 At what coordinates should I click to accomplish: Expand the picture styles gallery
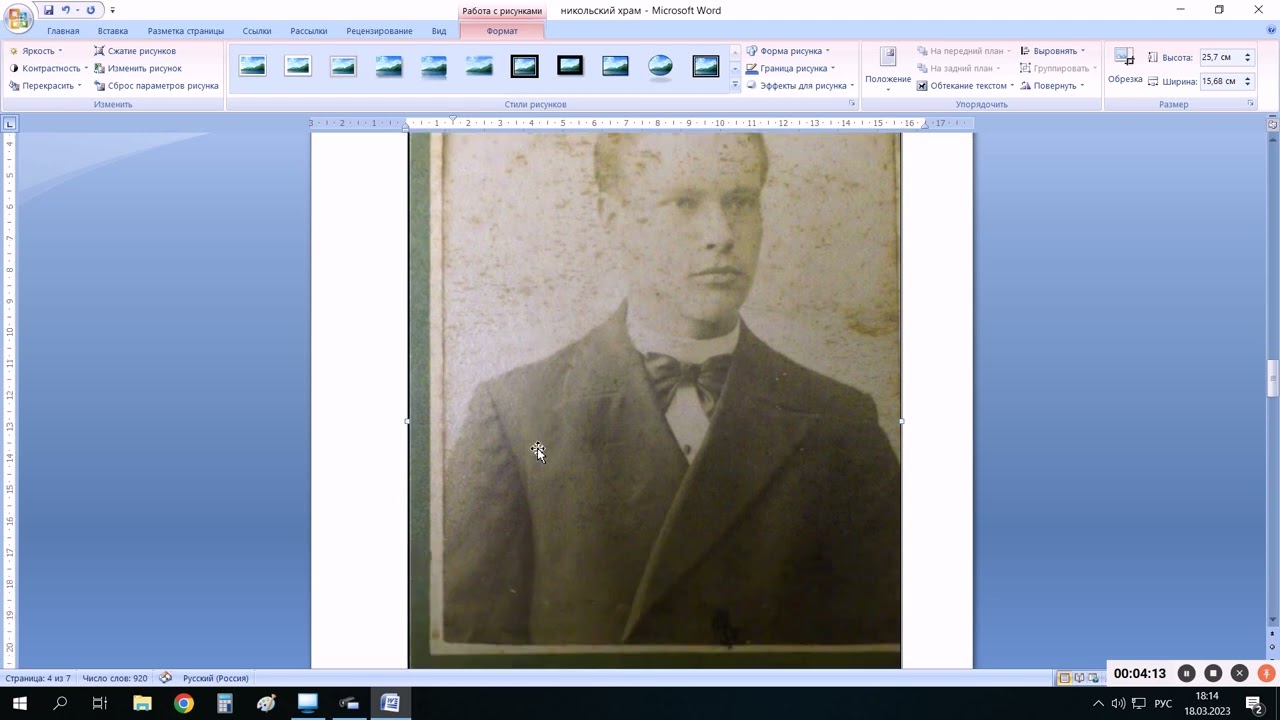[x=735, y=86]
